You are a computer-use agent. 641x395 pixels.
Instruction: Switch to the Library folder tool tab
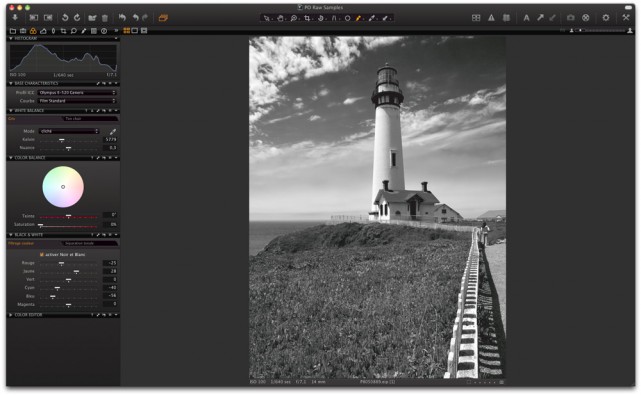[13, 31]
